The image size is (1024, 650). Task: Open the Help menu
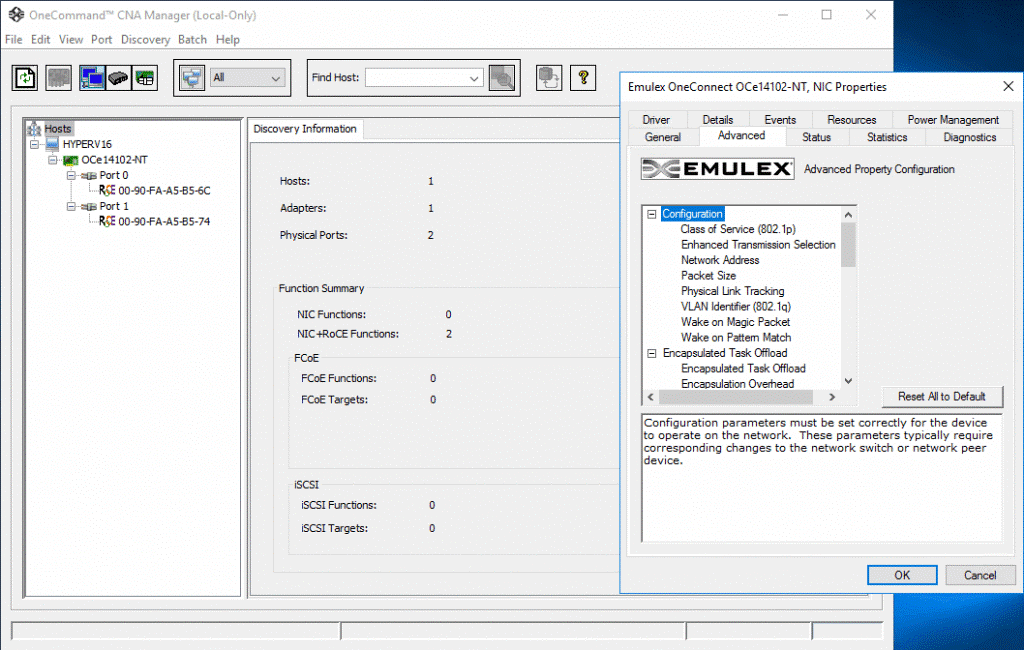click(x=228, y=40)
